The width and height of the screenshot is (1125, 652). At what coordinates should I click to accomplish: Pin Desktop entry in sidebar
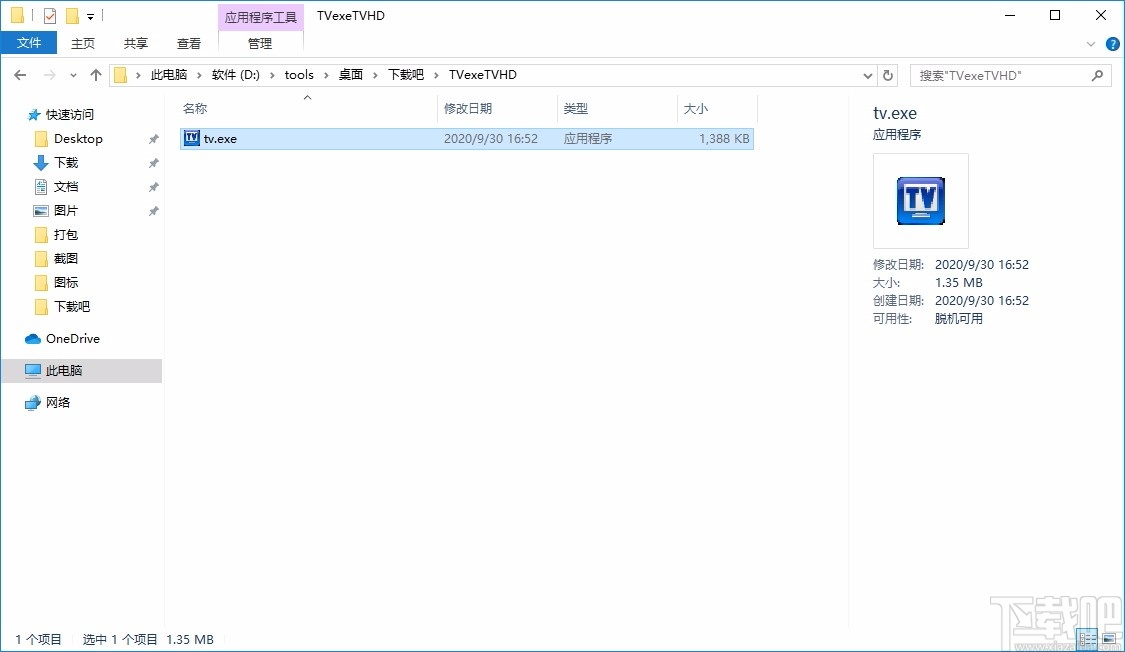pos(152,138)
